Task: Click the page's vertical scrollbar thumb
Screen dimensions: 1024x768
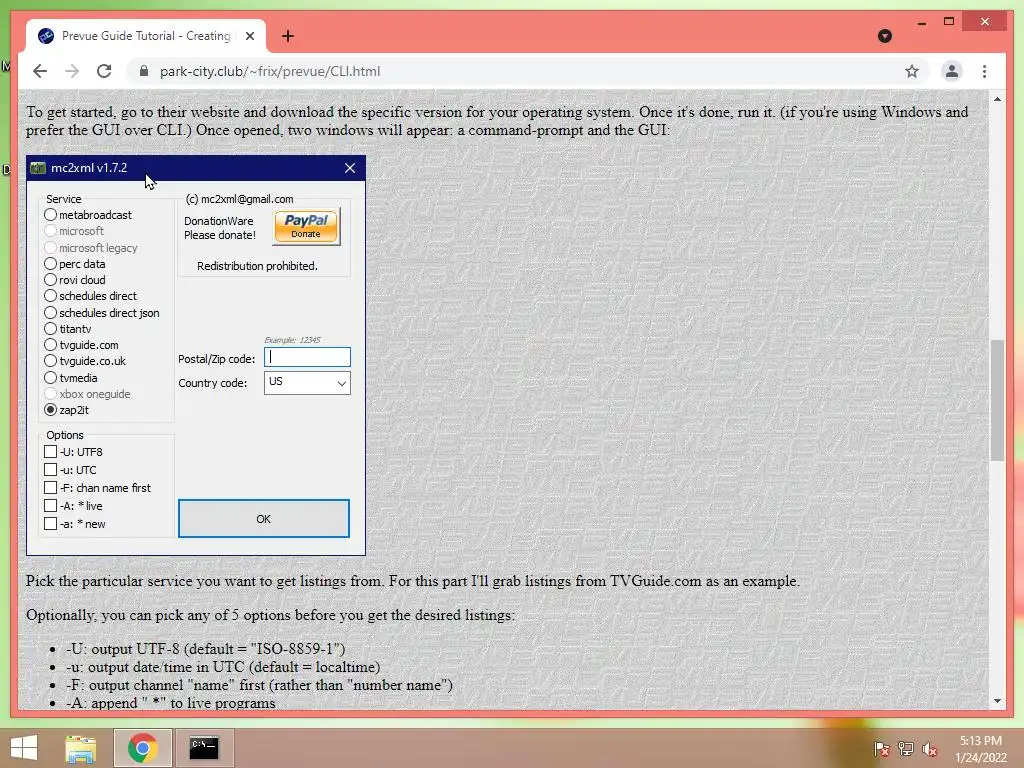Action: (997, 400)
